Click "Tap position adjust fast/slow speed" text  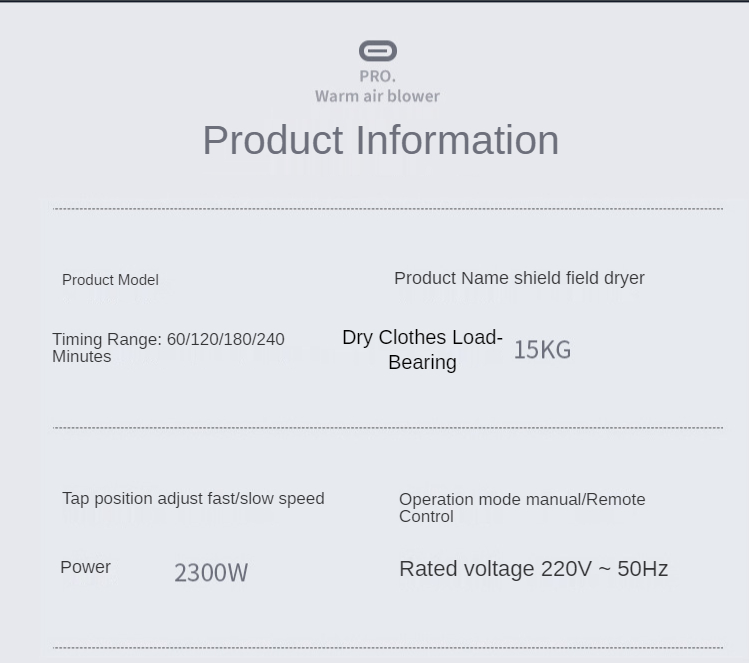pyautogui.click(x=193, y=498)
